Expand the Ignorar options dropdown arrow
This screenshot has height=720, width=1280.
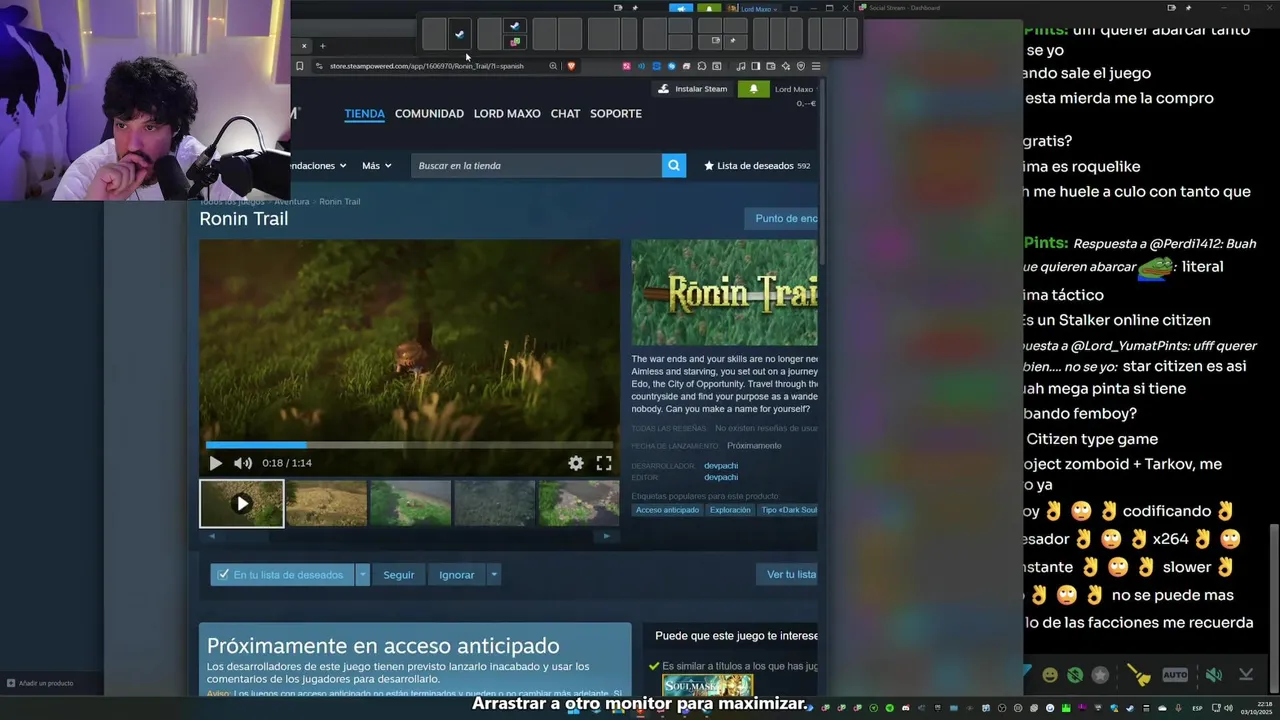[x=493, y=574]
